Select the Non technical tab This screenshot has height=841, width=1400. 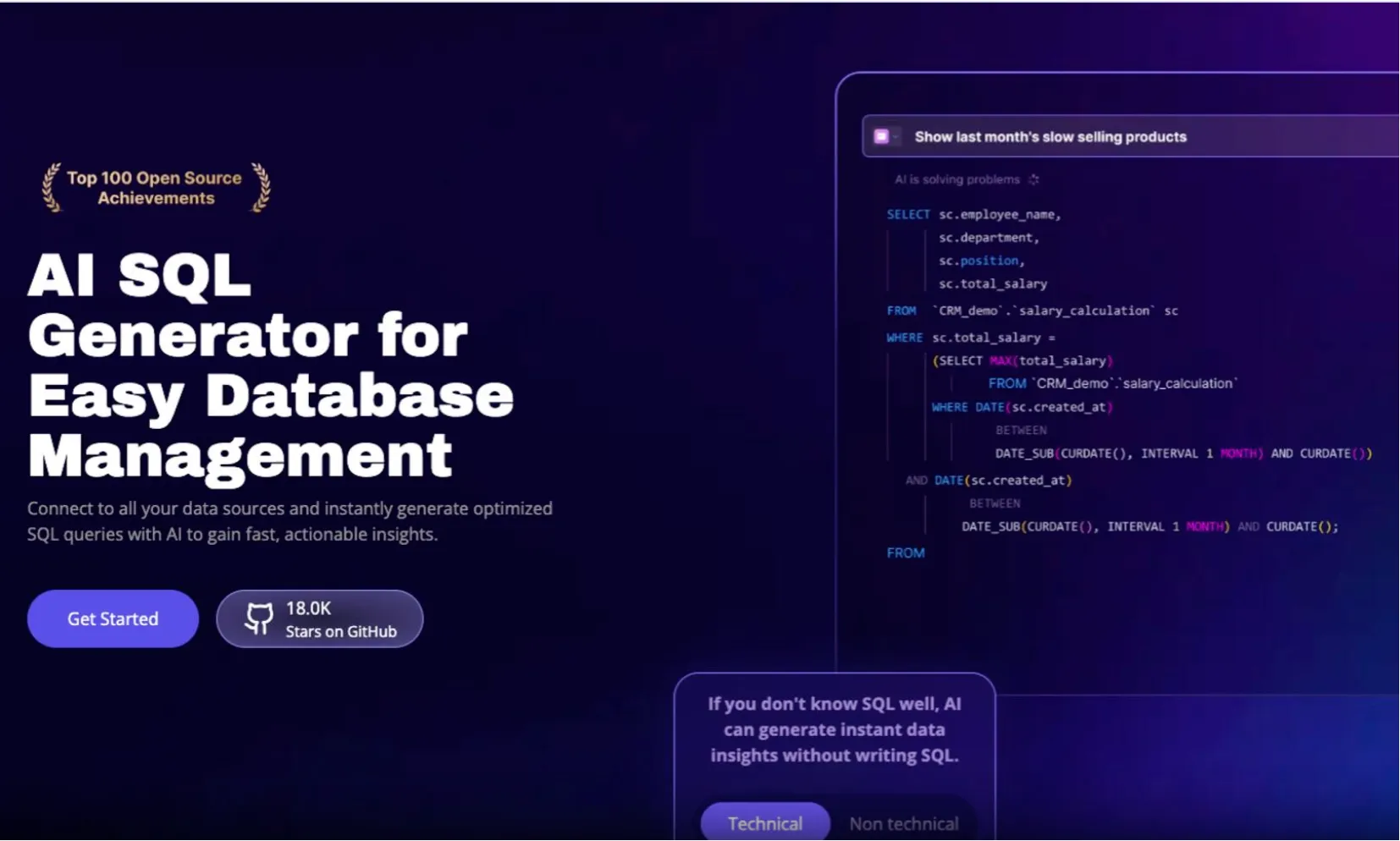(903, 822)
